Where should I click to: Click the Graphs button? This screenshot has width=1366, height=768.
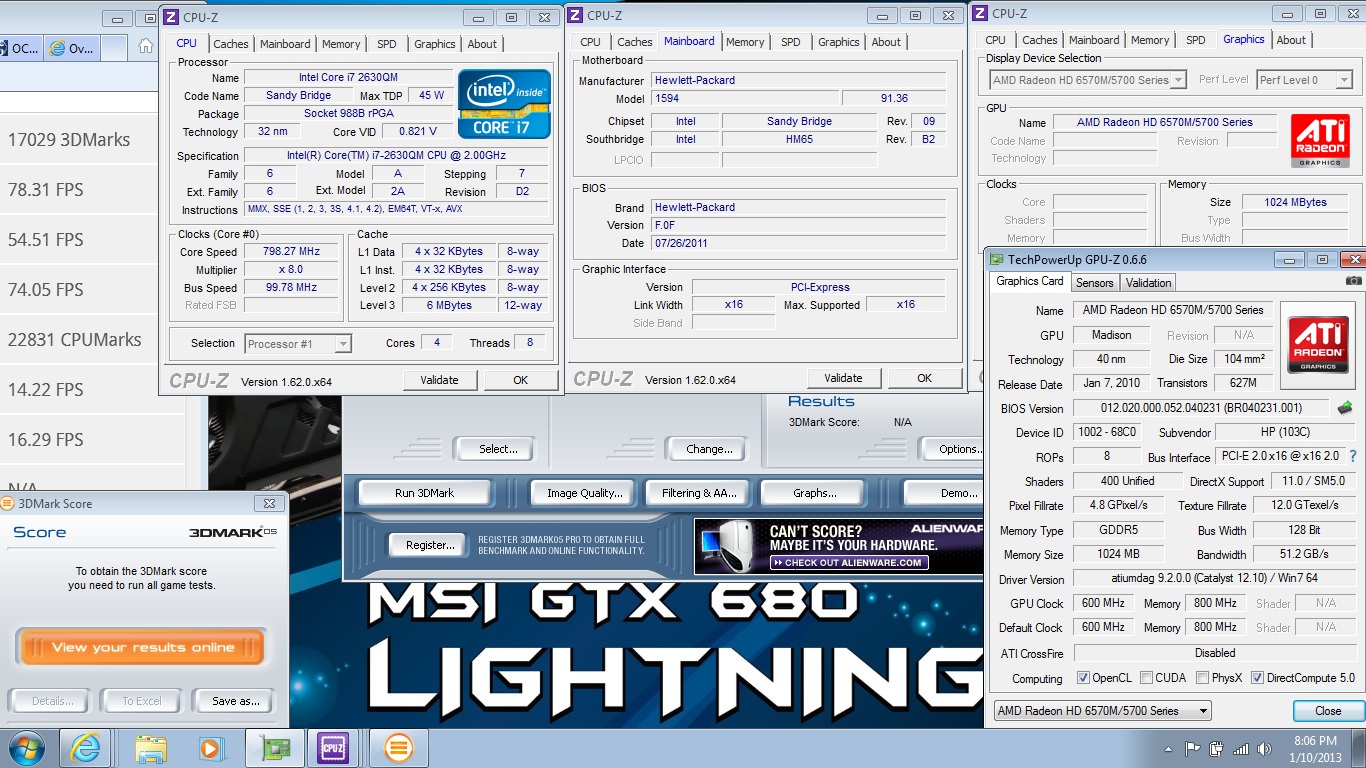pyautogui.click(x=814, y=493)
